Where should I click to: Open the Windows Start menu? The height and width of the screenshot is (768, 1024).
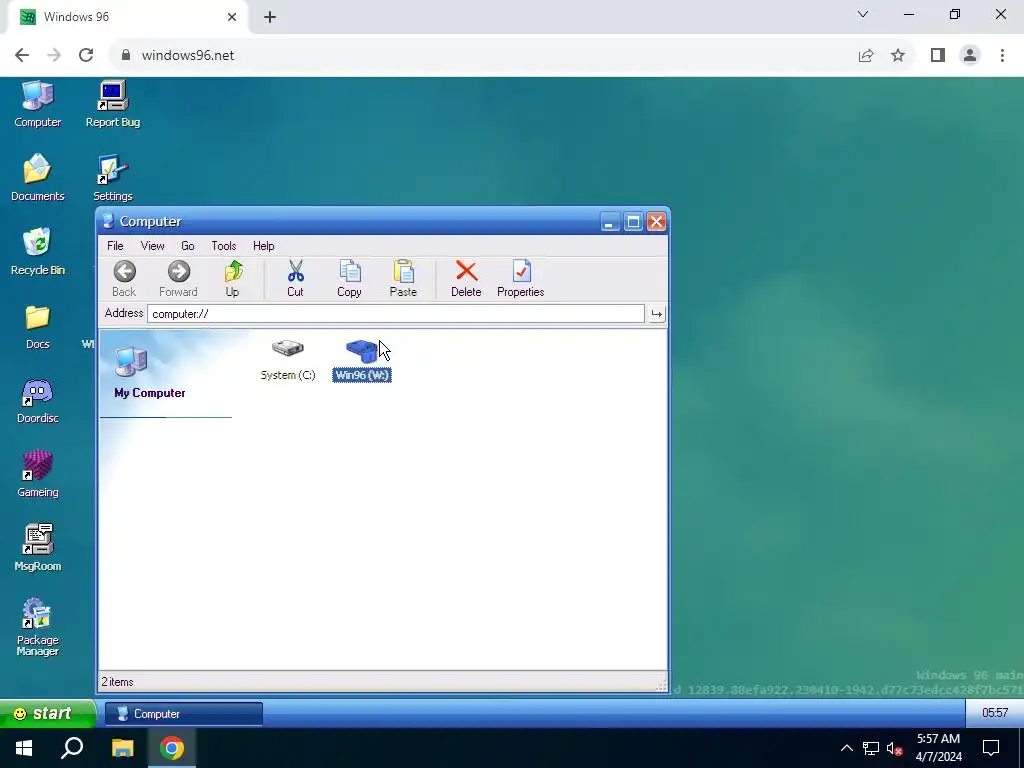click(x=24, y=748)
